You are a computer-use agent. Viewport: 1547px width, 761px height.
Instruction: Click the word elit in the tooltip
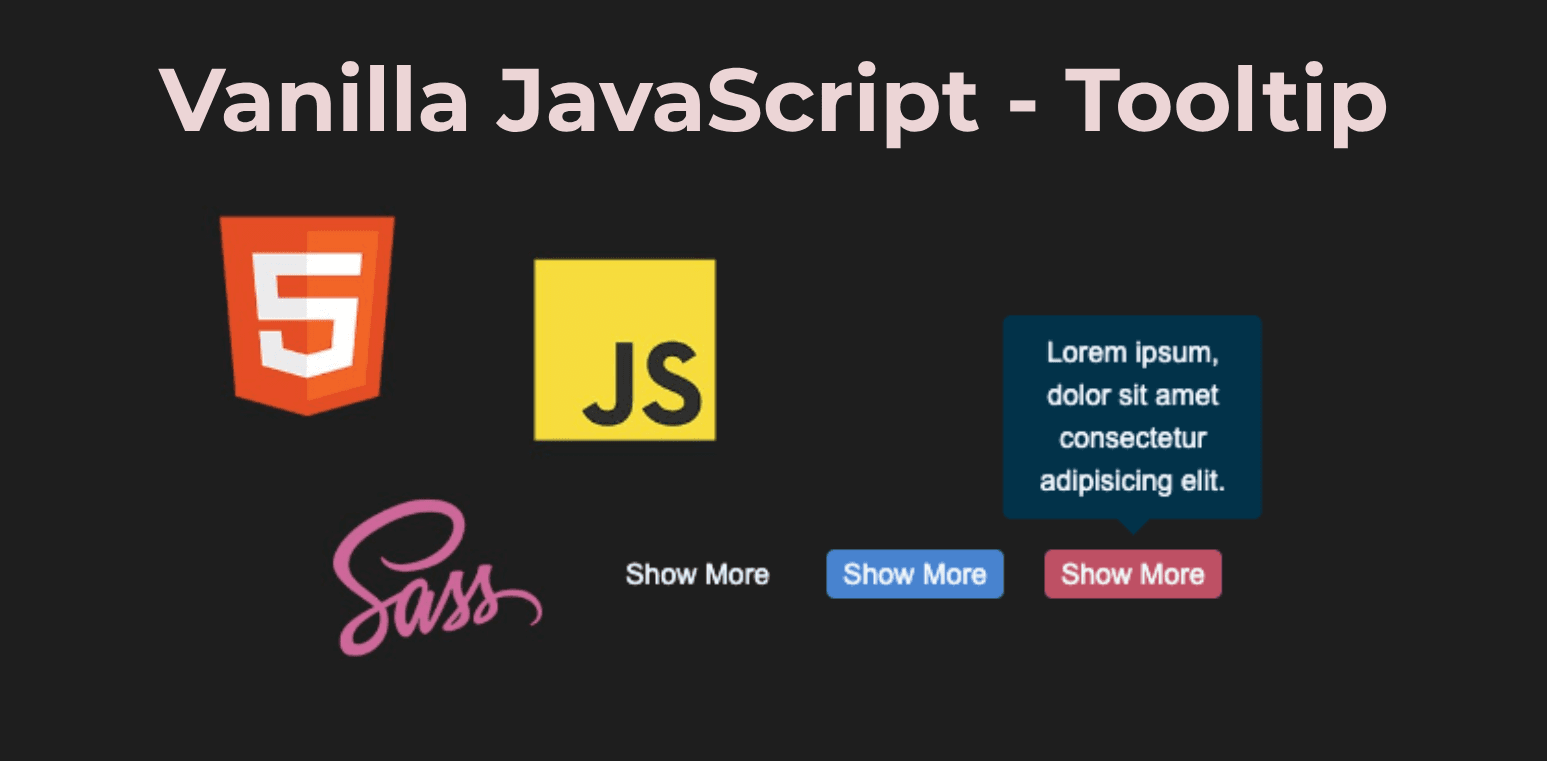[1203, 481]
